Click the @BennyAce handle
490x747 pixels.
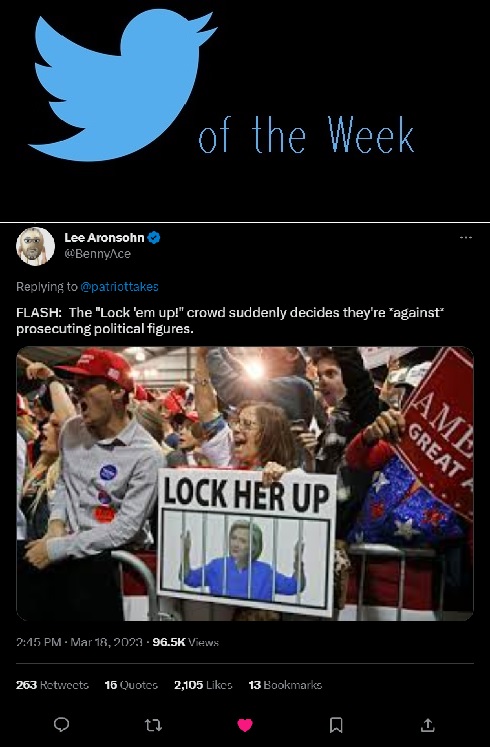[98, 253]
